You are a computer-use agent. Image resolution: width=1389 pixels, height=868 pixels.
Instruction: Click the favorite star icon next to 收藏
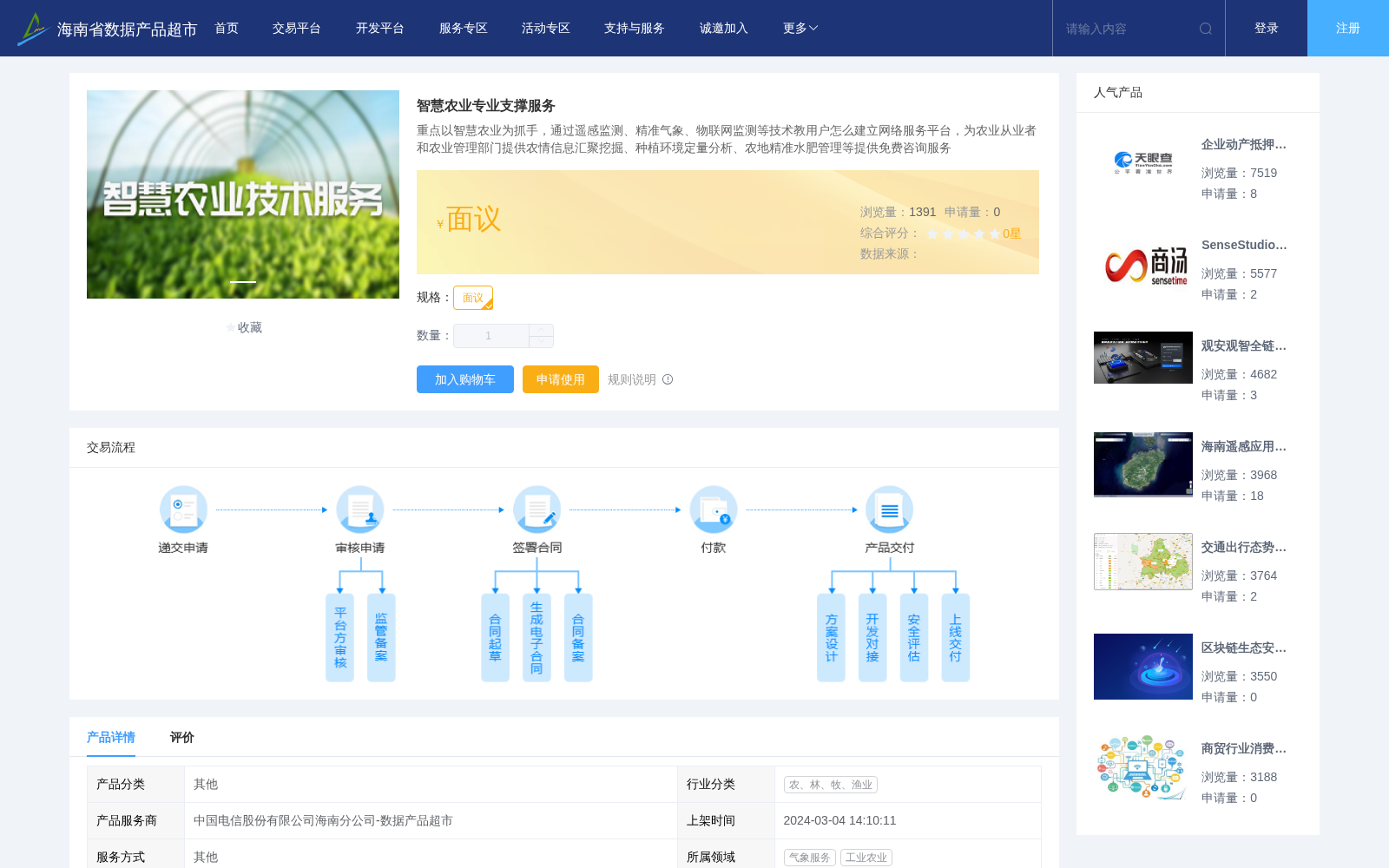click(x=231, y=327)
